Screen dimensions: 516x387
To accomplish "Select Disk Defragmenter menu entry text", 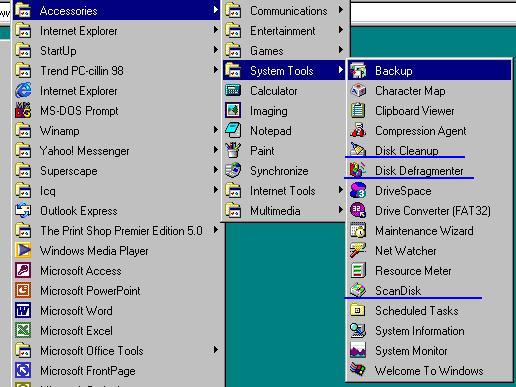I will pos(419,171).
